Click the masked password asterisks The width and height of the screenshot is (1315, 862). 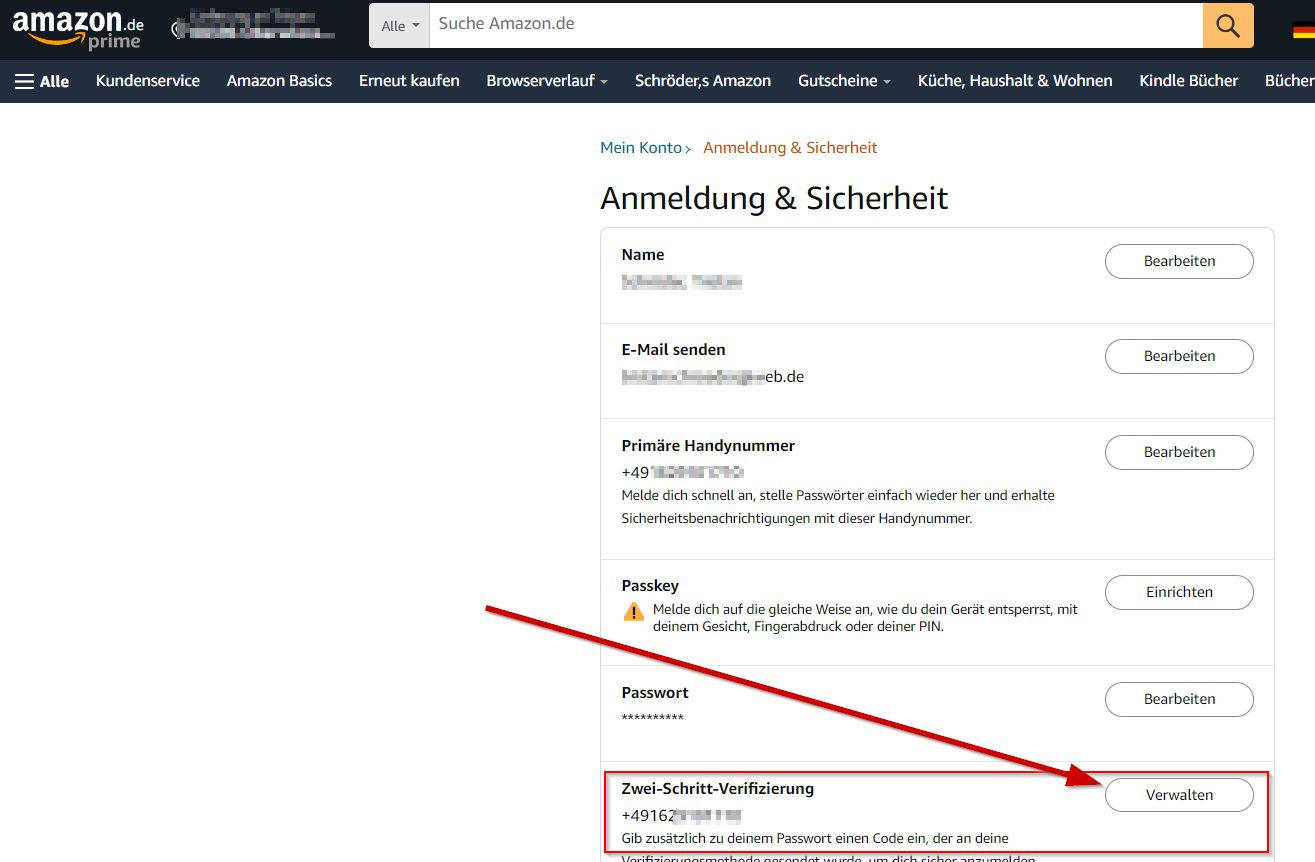[653, 719]
